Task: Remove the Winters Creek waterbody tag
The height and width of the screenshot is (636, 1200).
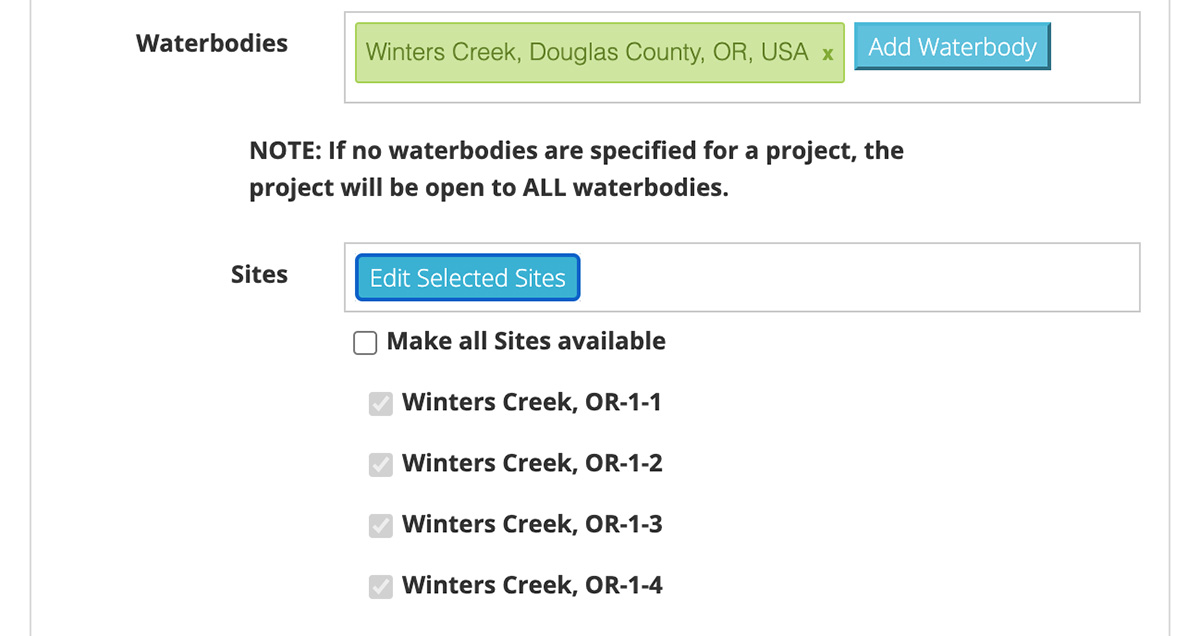Action: tap(827, 54)
